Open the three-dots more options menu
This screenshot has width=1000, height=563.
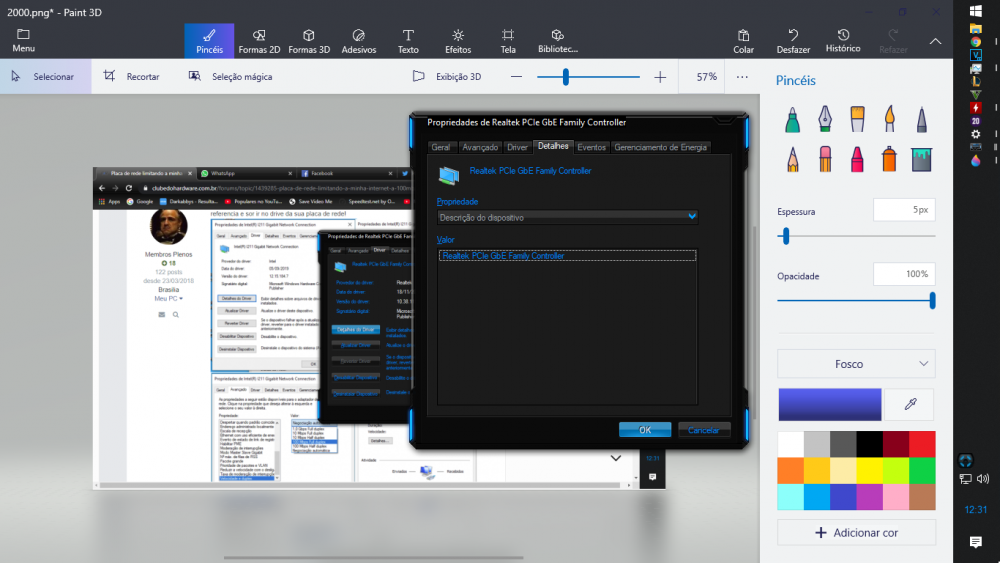click(742, 76)
